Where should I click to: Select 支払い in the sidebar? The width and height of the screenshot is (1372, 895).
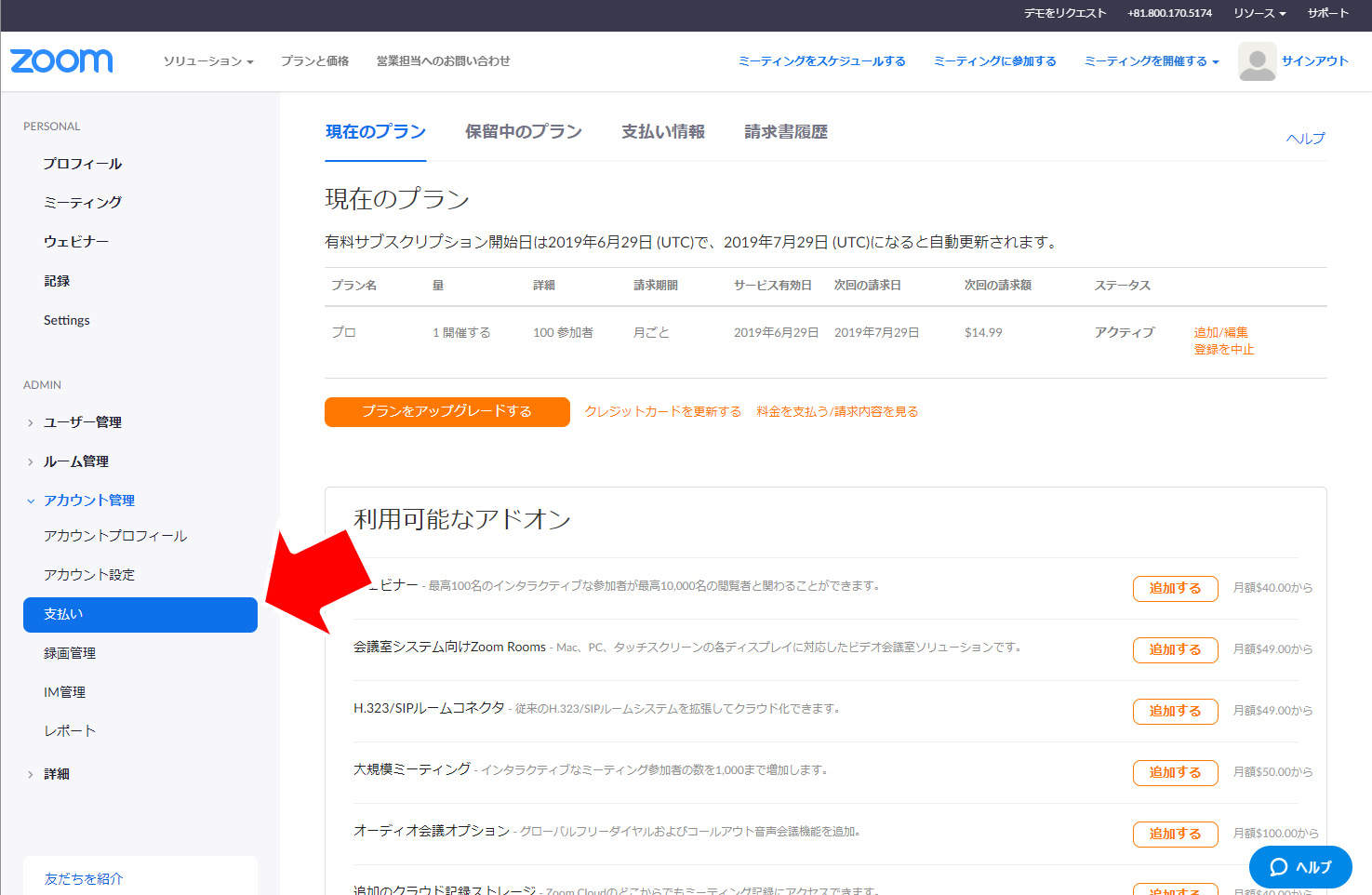tap(140, 615)
